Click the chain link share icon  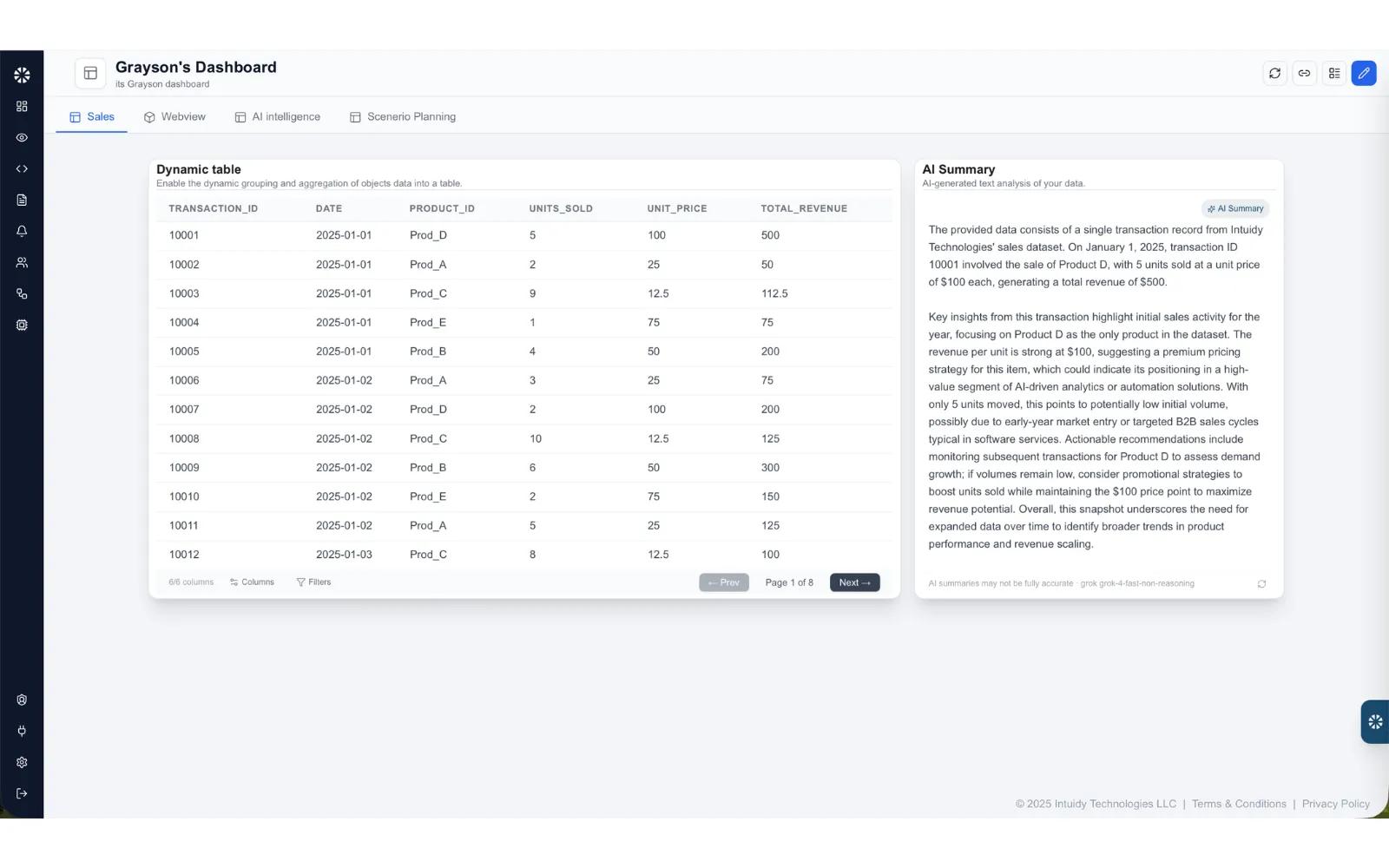pos(1304,74)
